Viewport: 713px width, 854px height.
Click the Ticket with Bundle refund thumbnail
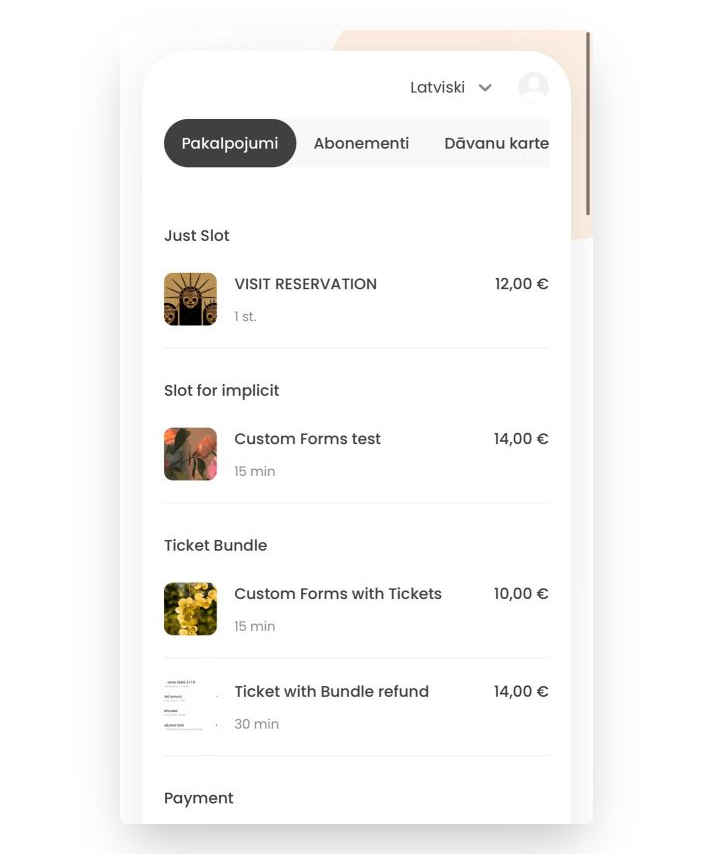click(190, 706)
